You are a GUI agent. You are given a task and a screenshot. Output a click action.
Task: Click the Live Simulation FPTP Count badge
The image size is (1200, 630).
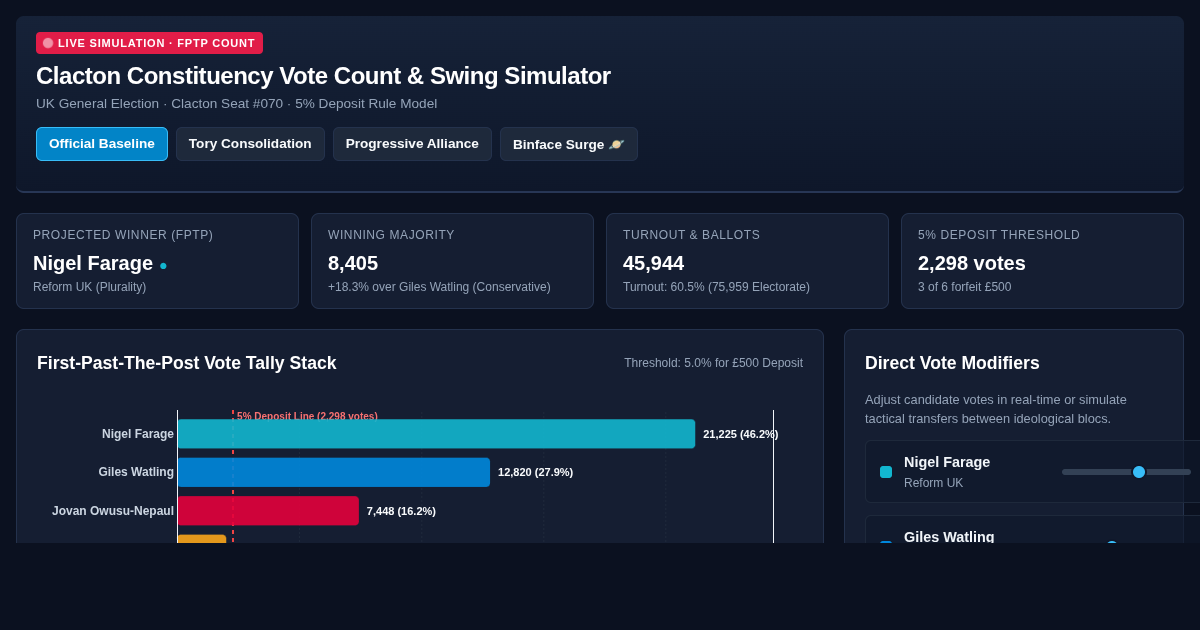tap(149, 43)
